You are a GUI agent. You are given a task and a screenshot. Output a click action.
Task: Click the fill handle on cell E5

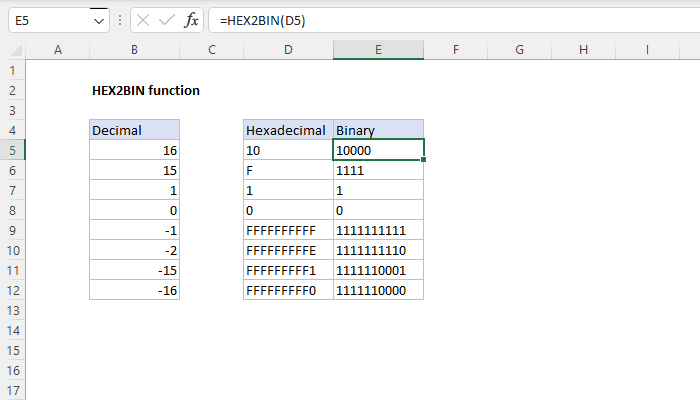[x=423, y=159]
